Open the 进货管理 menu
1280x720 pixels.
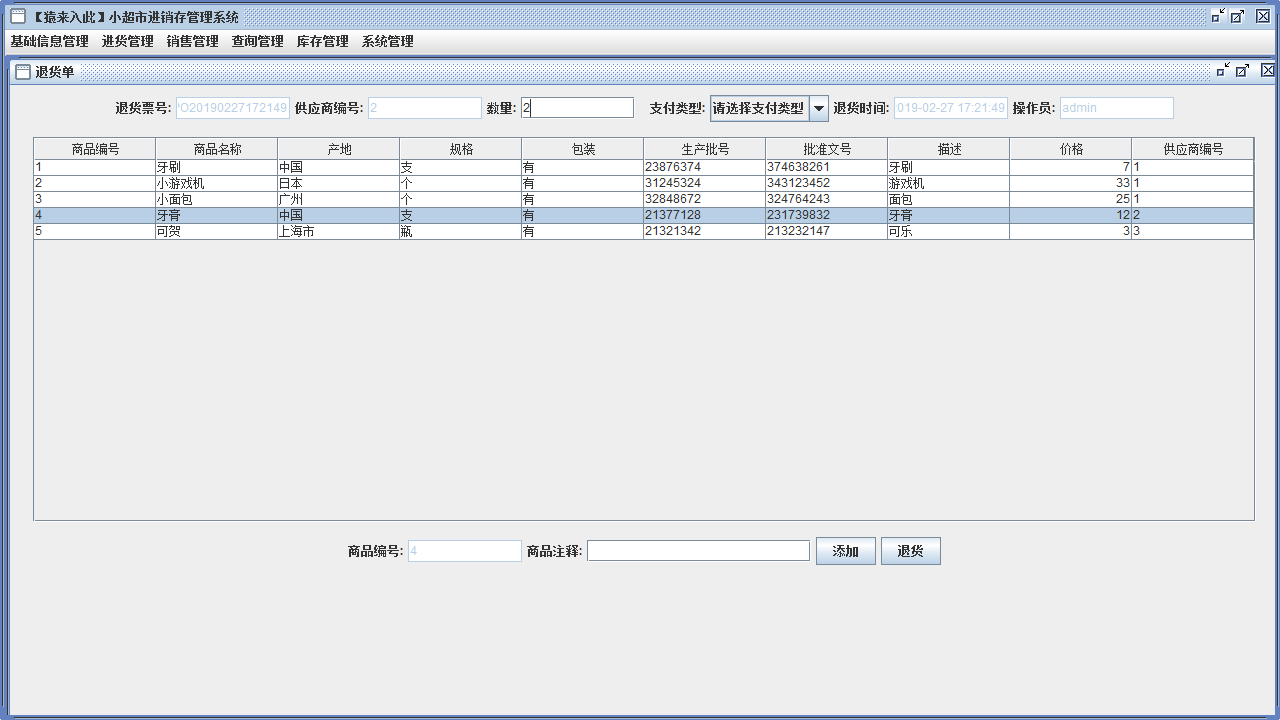[126, 41]
